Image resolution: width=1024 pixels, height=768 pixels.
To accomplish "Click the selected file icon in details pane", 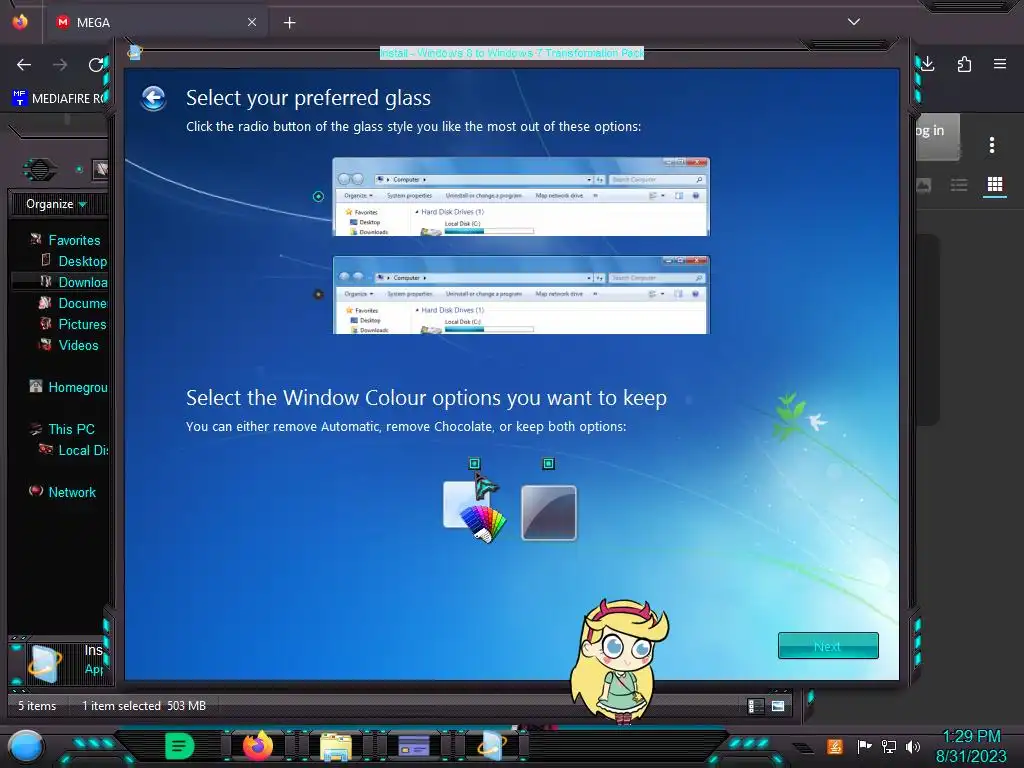I will [x=44, y=664].
